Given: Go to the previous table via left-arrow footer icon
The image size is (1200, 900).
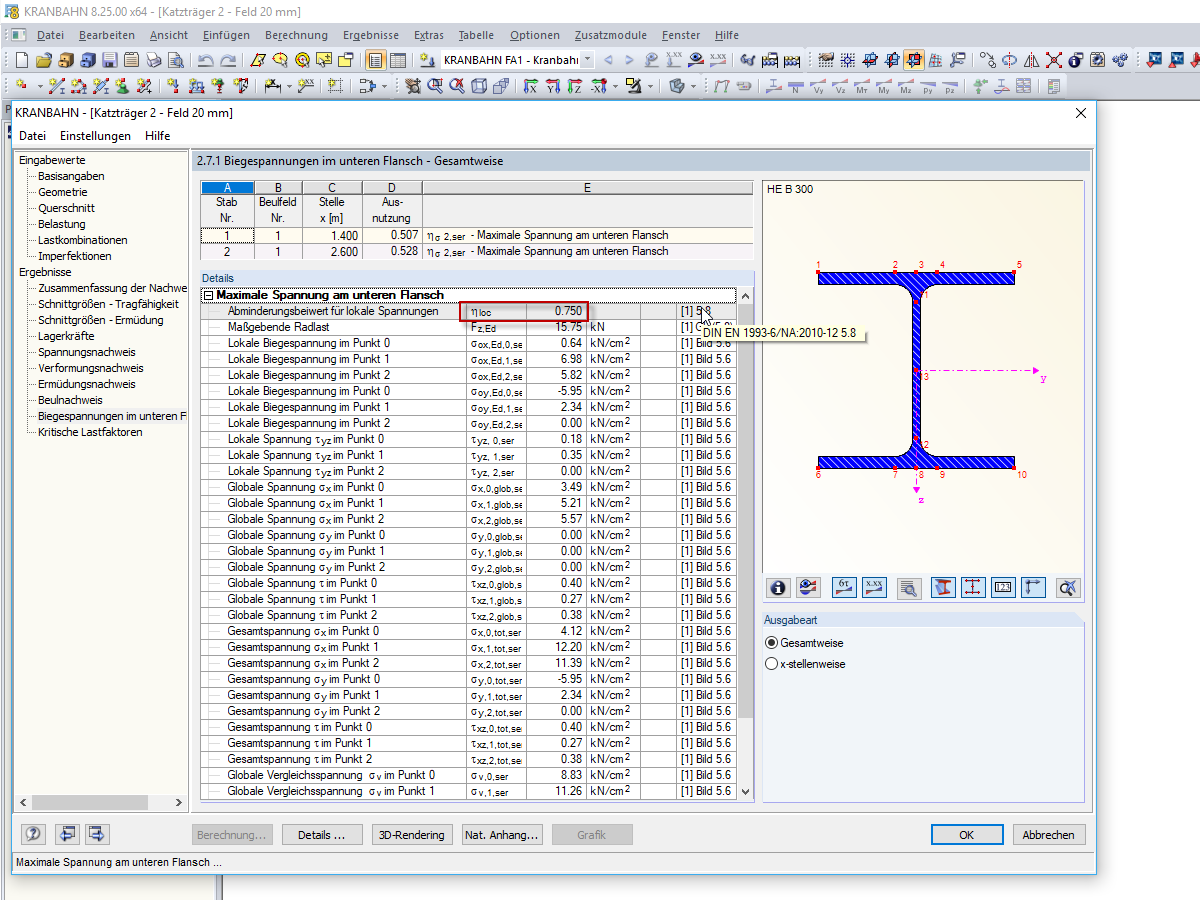Looking at the screenshot, I should pos(67,834).
